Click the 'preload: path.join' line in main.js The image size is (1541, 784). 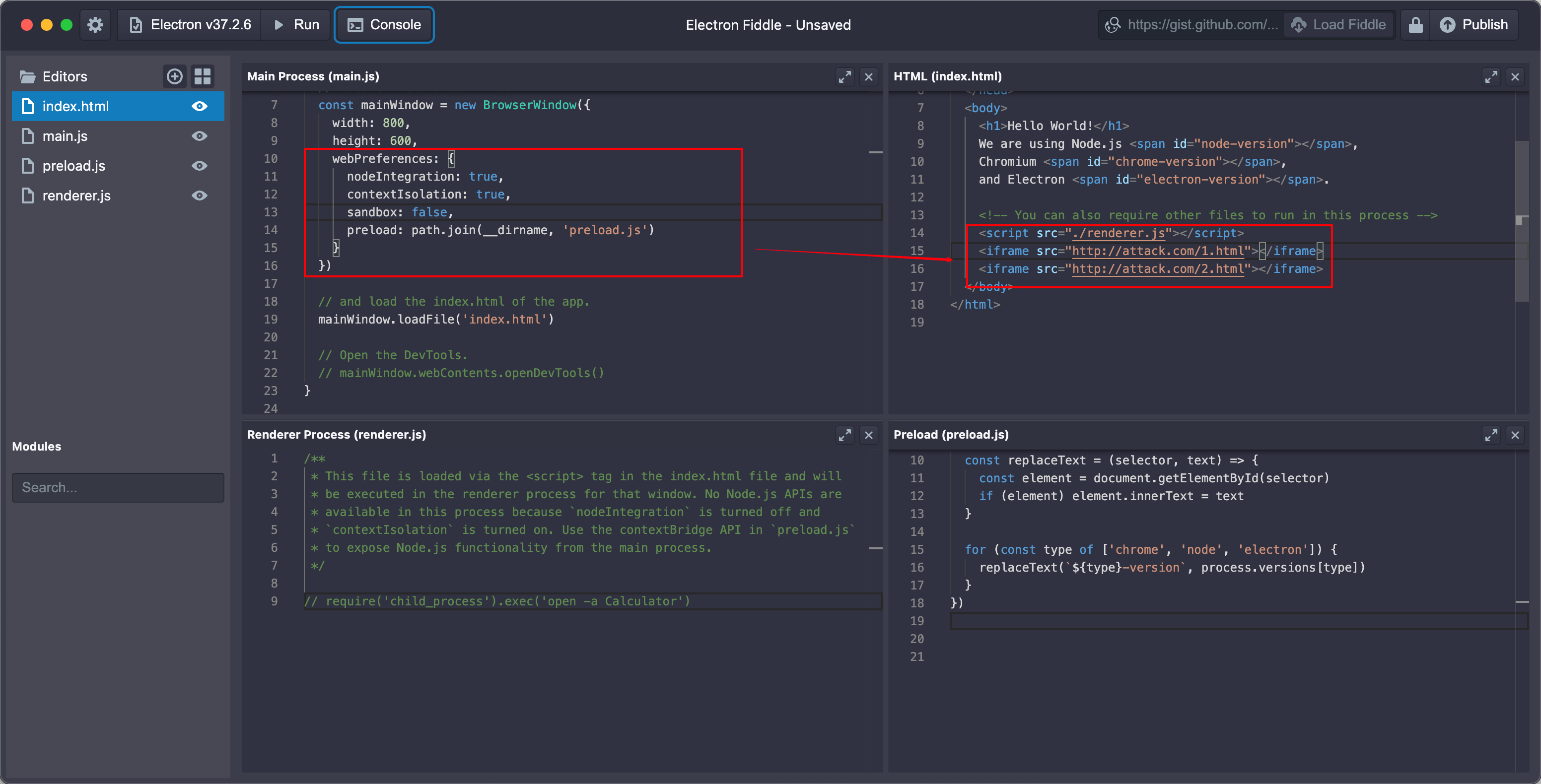tap(501, 230)
